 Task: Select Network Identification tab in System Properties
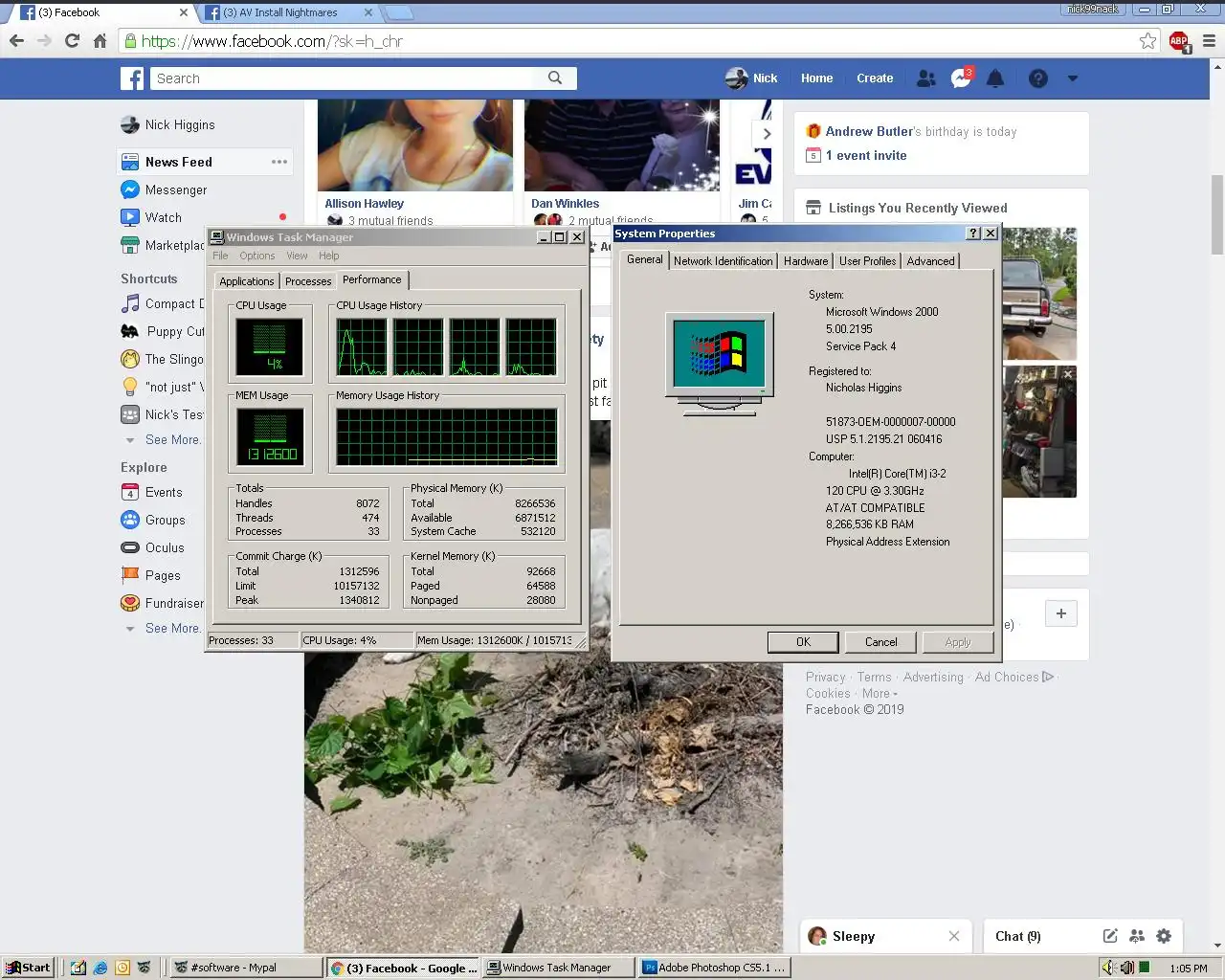[x=723, y=261]
